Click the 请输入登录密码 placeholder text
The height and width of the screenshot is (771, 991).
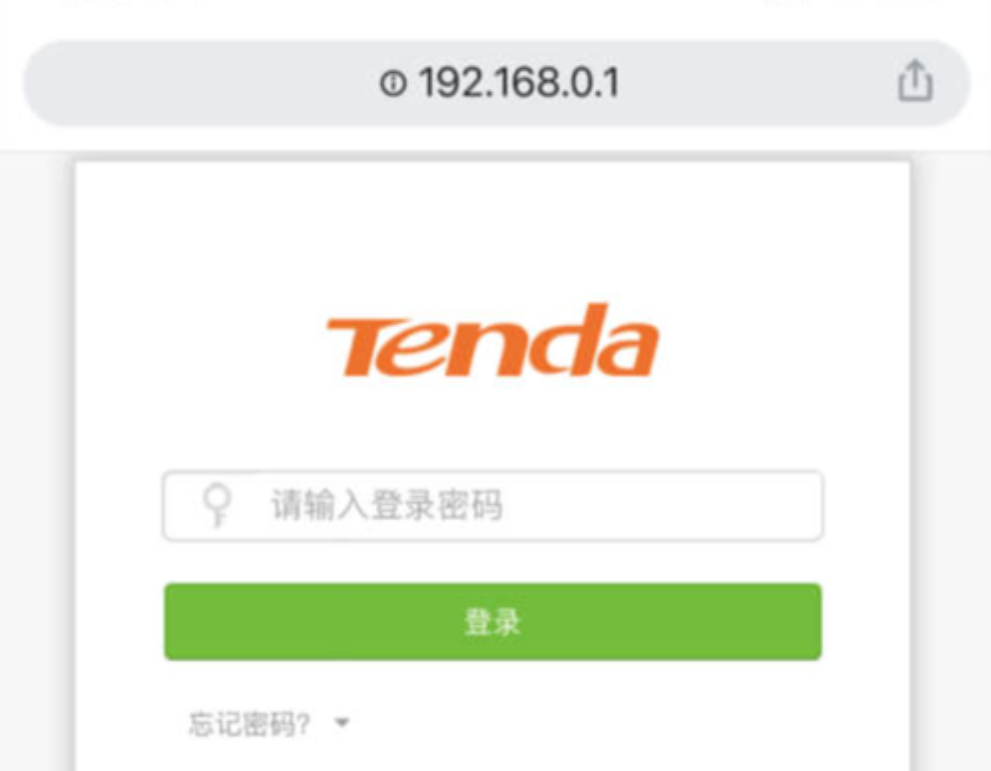point(387,505)
